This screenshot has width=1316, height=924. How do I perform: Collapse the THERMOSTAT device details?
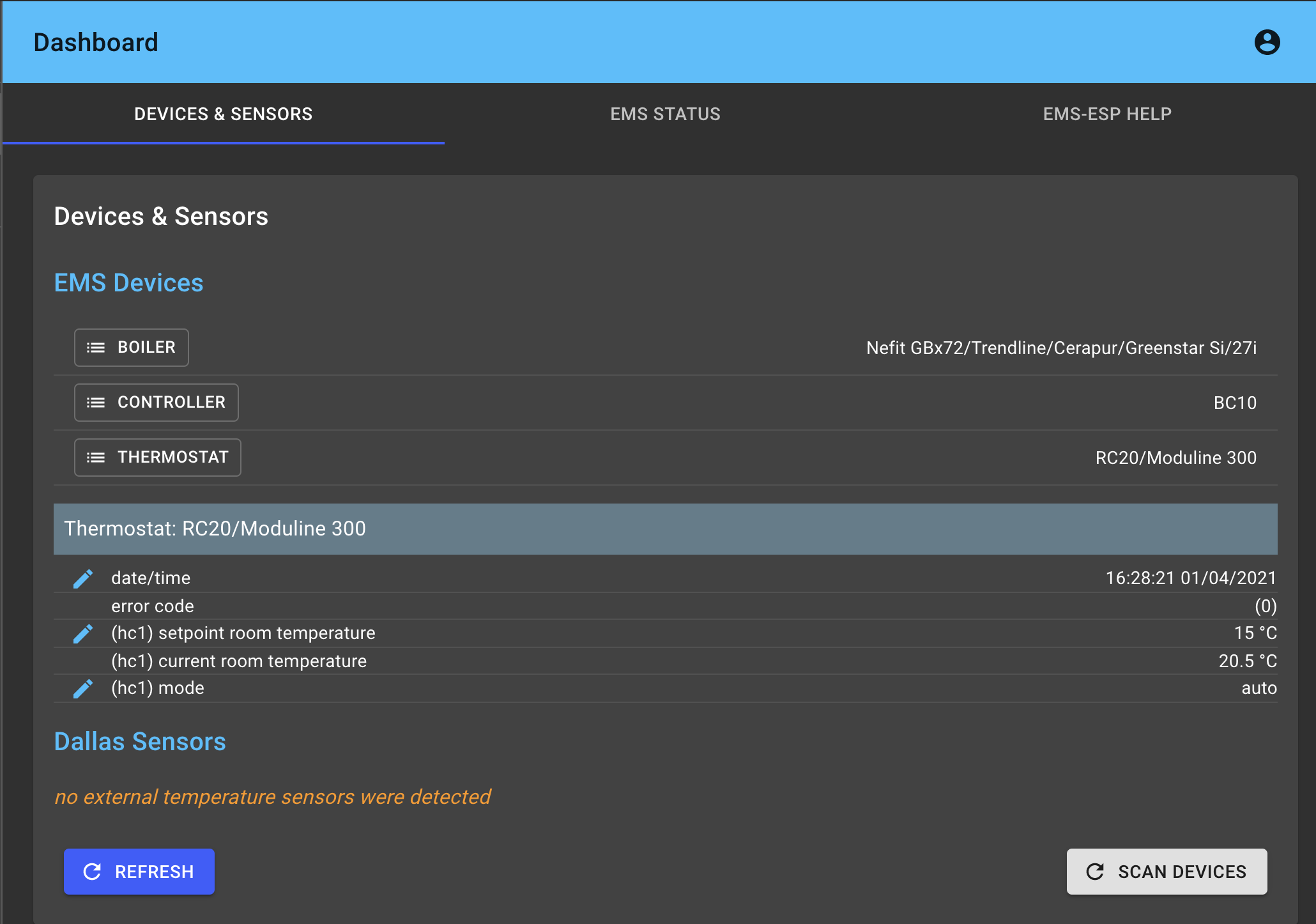[157, 458]
